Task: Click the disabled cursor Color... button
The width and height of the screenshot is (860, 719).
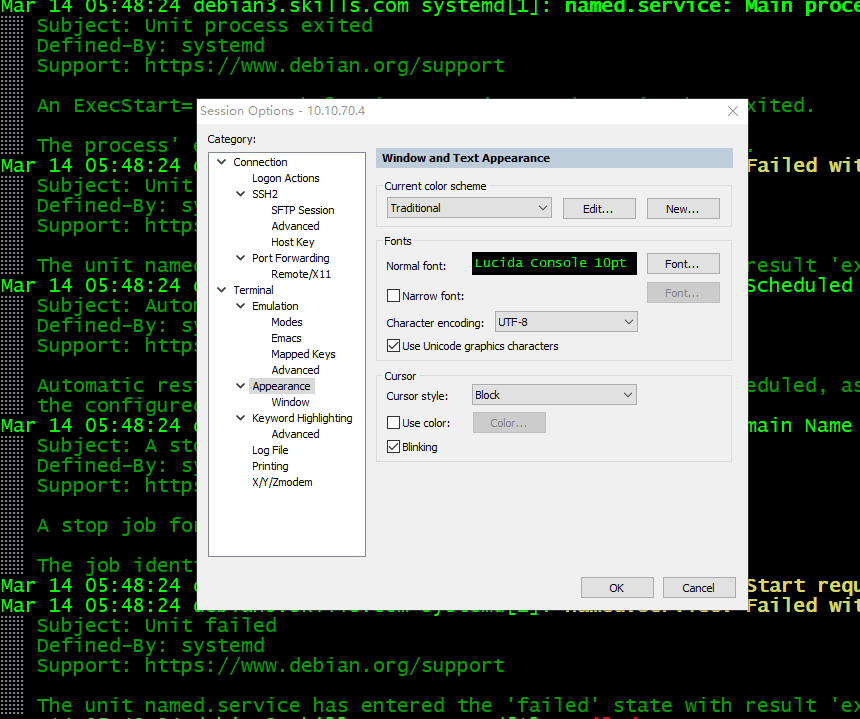Action: (x=509, y=423)
